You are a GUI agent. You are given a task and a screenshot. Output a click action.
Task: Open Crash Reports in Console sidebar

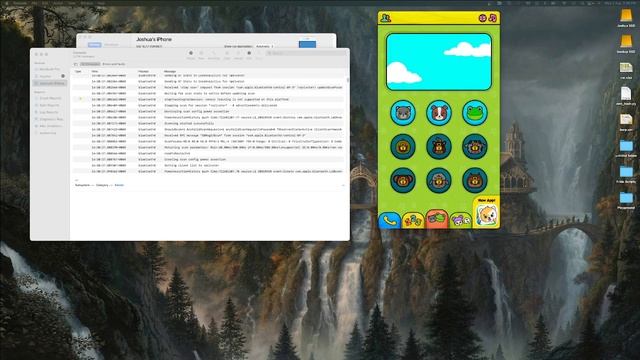[x=50, y=98]
